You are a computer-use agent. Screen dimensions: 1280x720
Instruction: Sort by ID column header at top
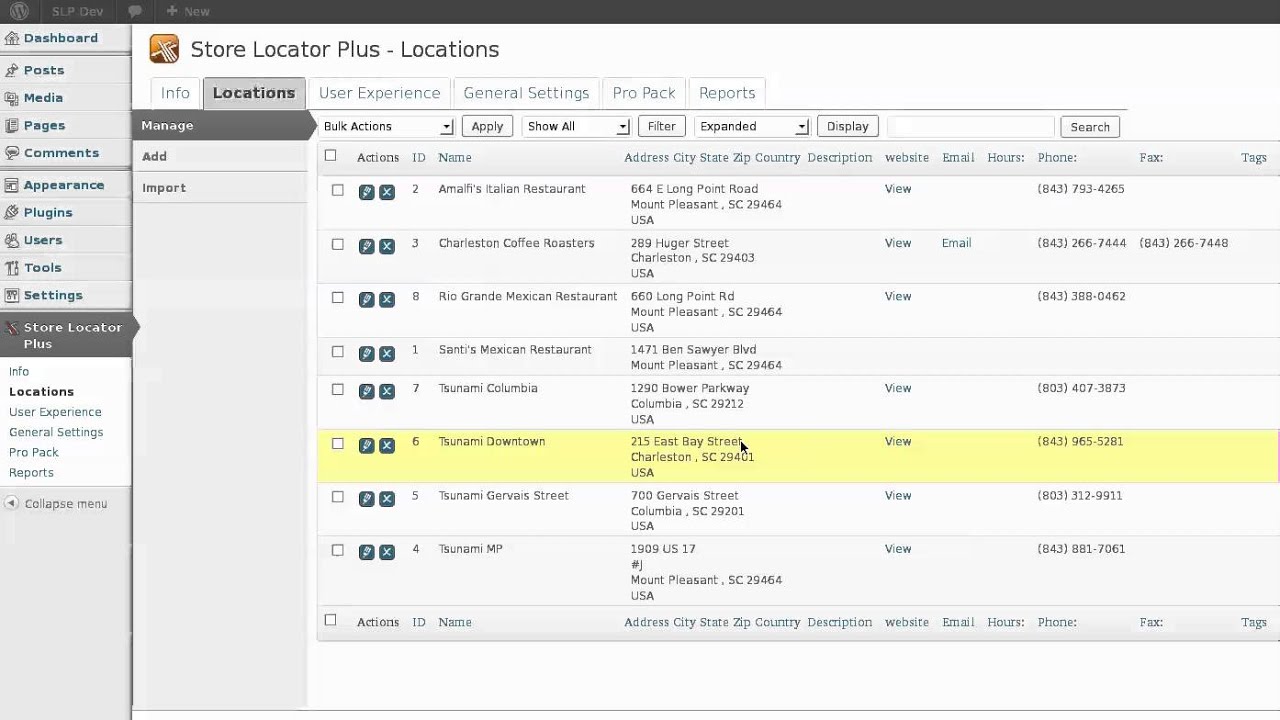[419, 157]
